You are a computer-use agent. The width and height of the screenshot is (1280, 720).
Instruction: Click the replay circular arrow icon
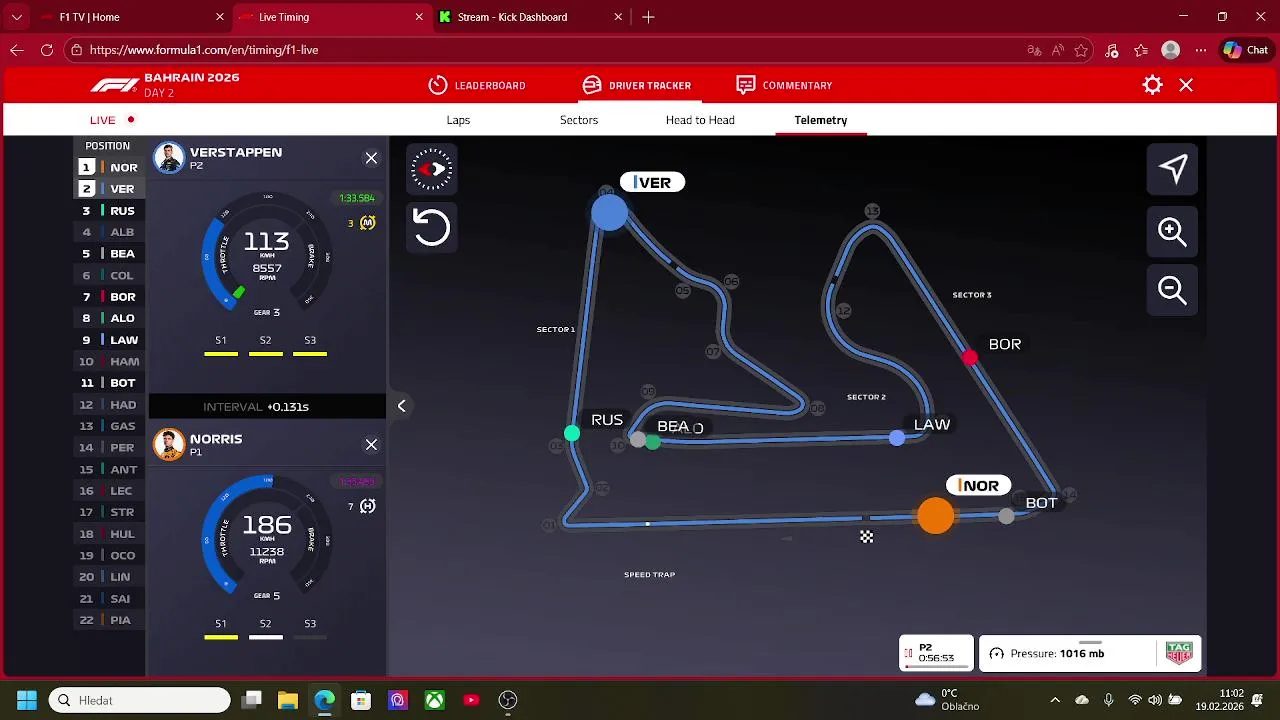(x=432, y=227)
